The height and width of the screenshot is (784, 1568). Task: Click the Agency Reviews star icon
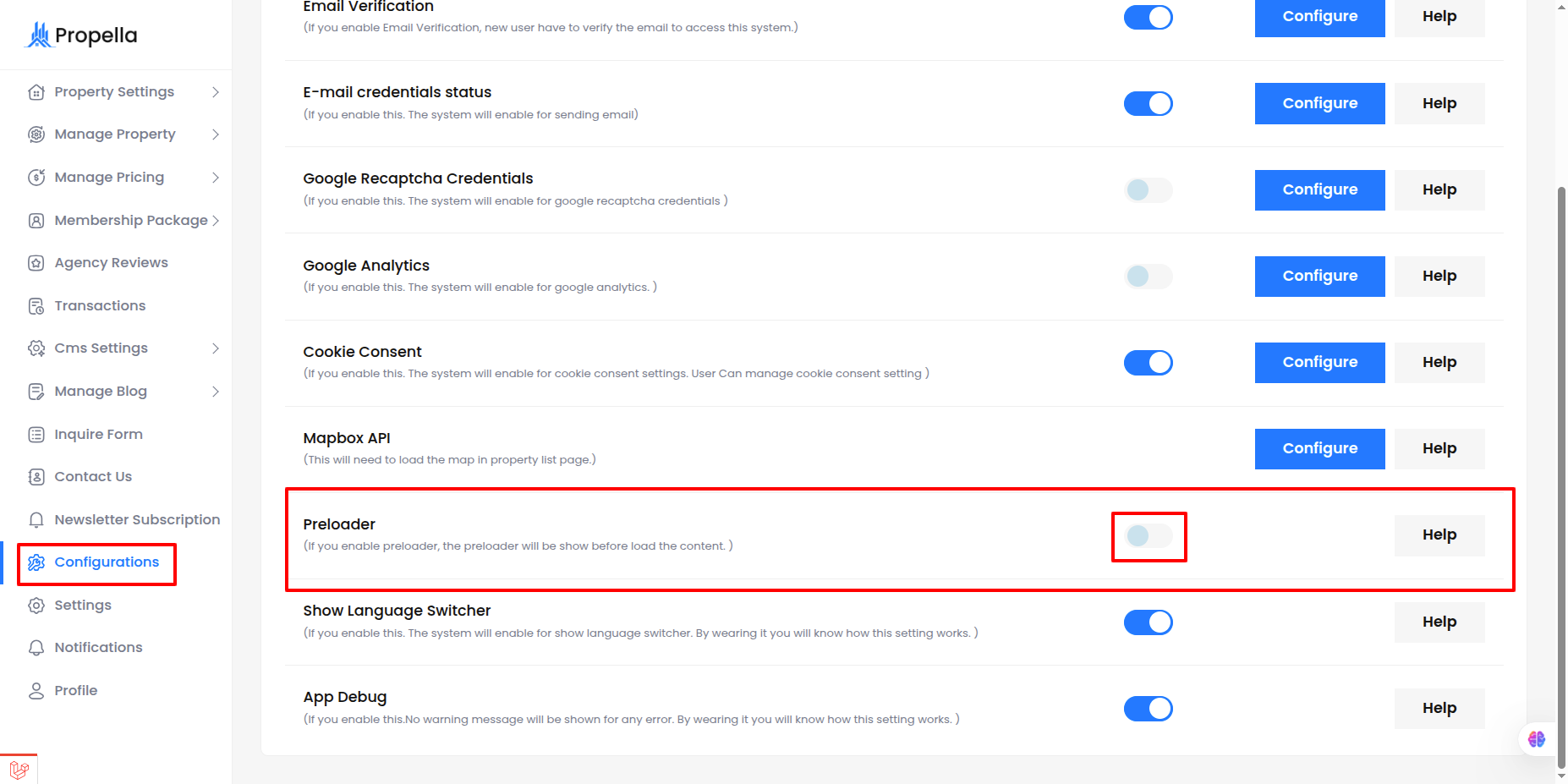[x=36, y=263]
